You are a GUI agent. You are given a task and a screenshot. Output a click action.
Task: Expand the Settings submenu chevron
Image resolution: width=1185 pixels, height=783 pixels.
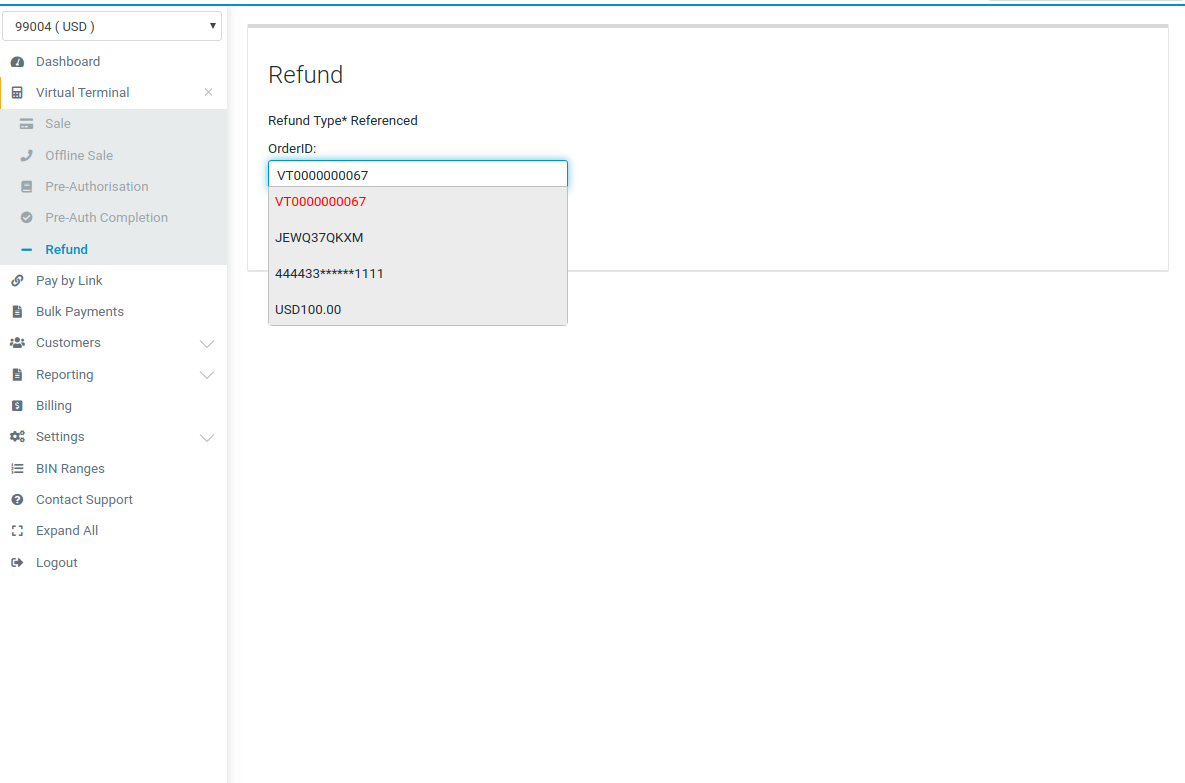(x=207, y=438)
